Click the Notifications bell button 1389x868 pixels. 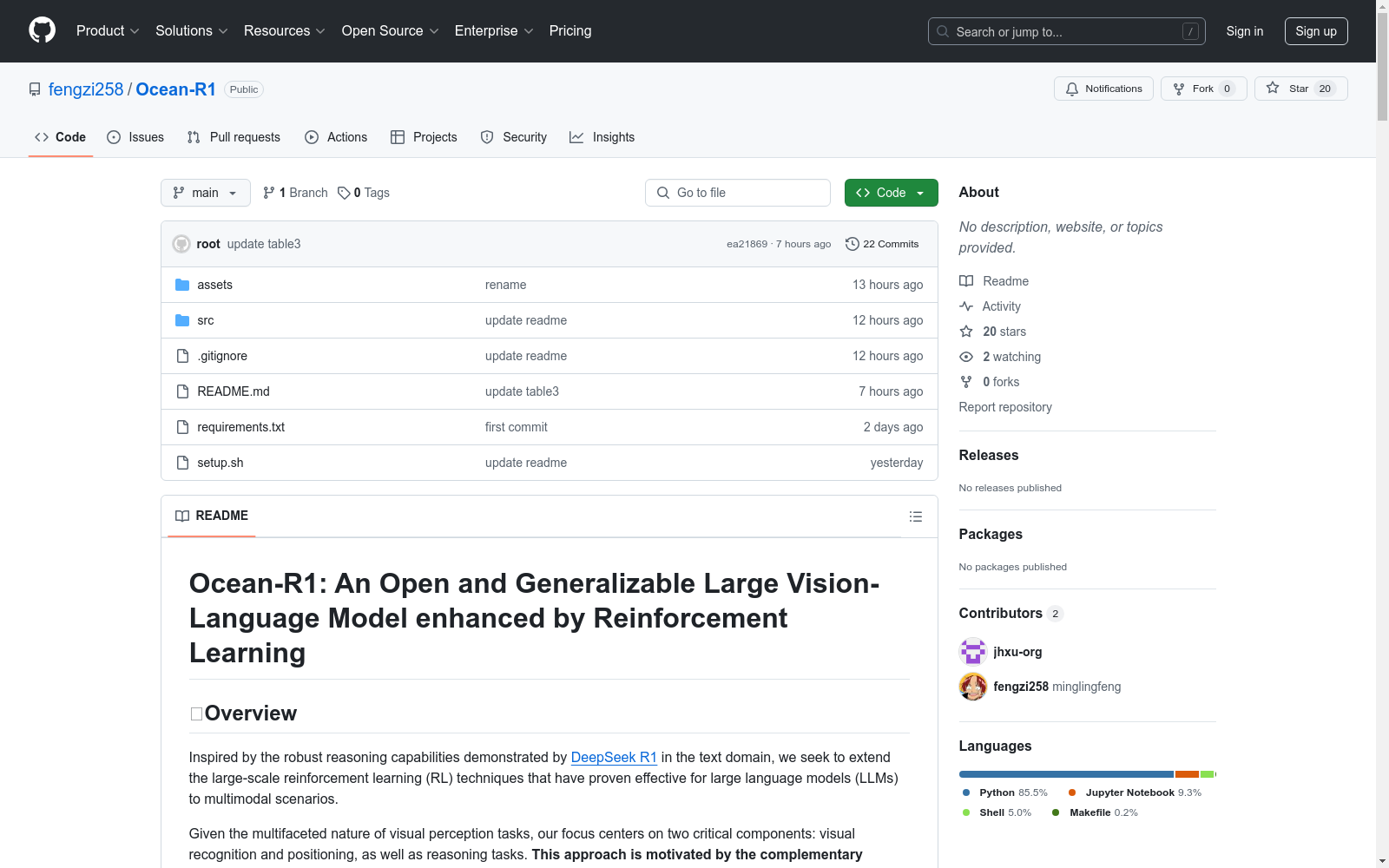tap(1103, 89)
